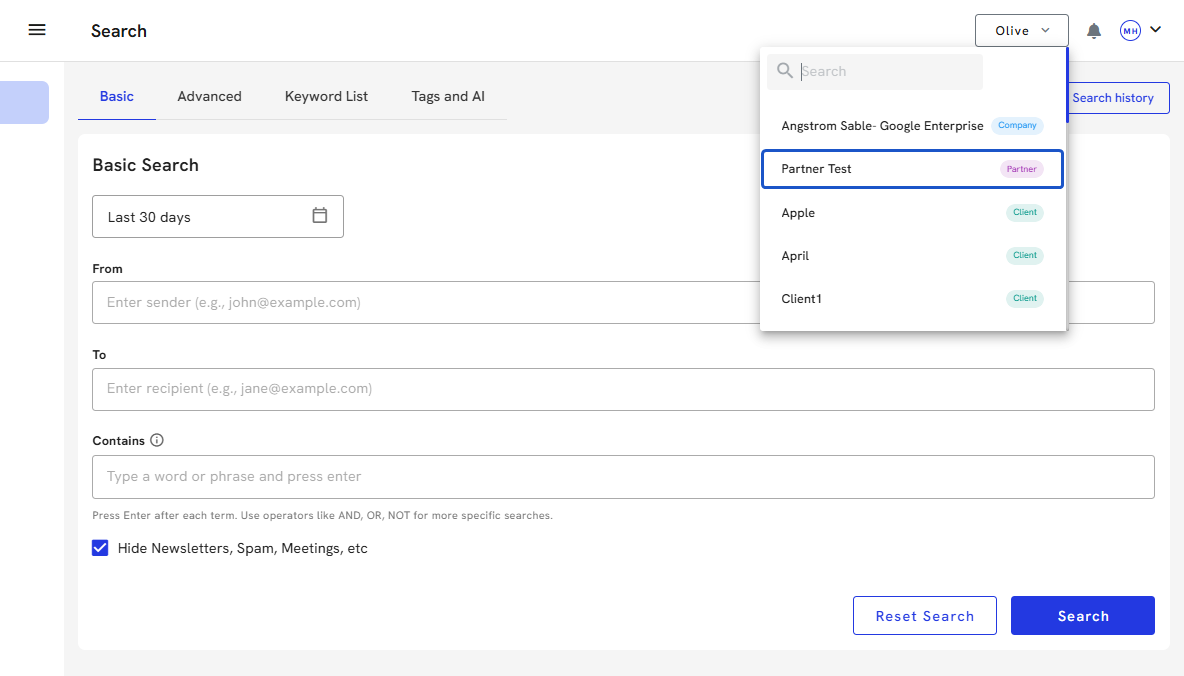This screenshot has width=1184, height=676.
Task: Click the magnifier icon in dropdown search
Action: pos(785,71)
